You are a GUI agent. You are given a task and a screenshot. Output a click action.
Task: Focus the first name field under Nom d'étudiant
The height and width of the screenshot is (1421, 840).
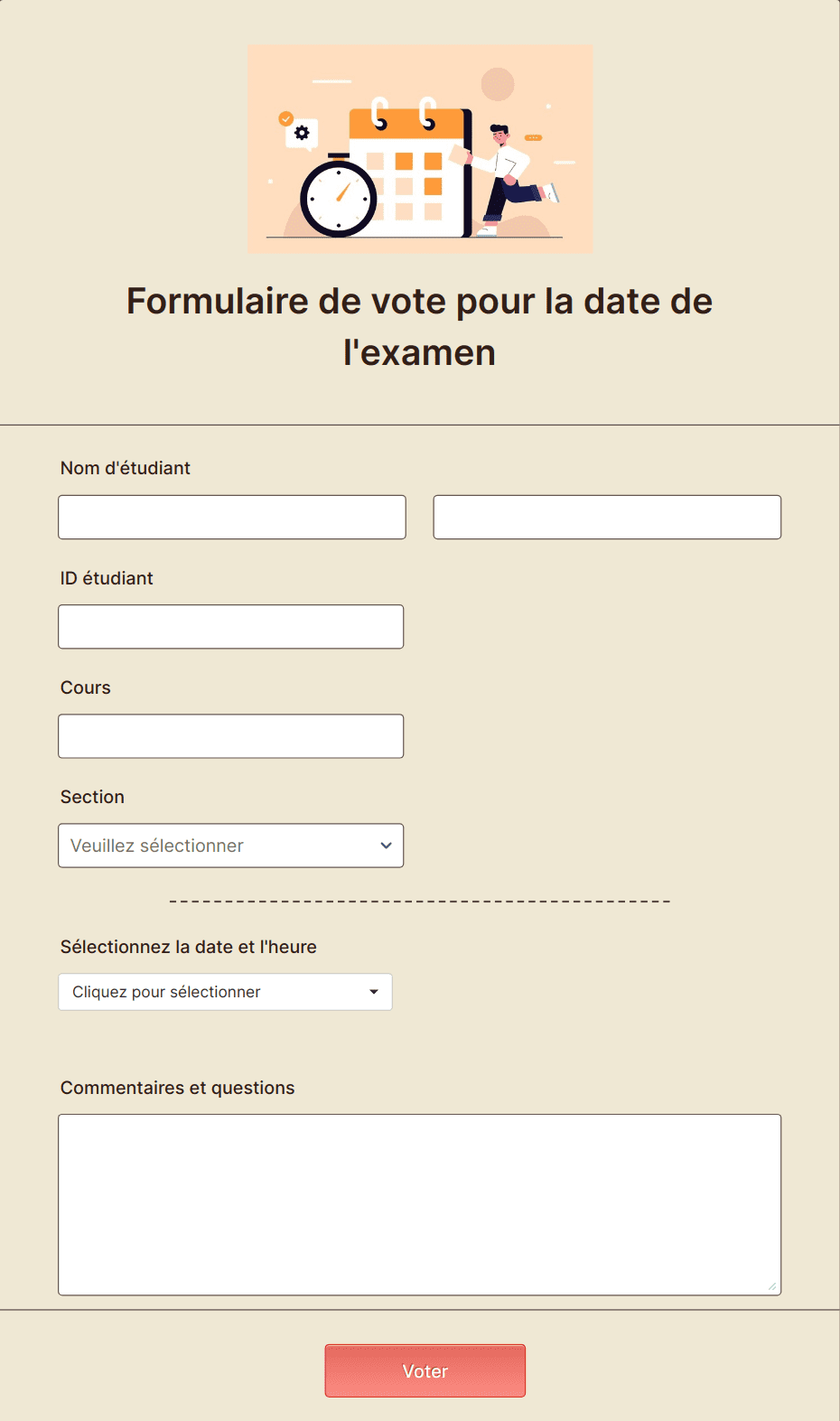(231, 517)
